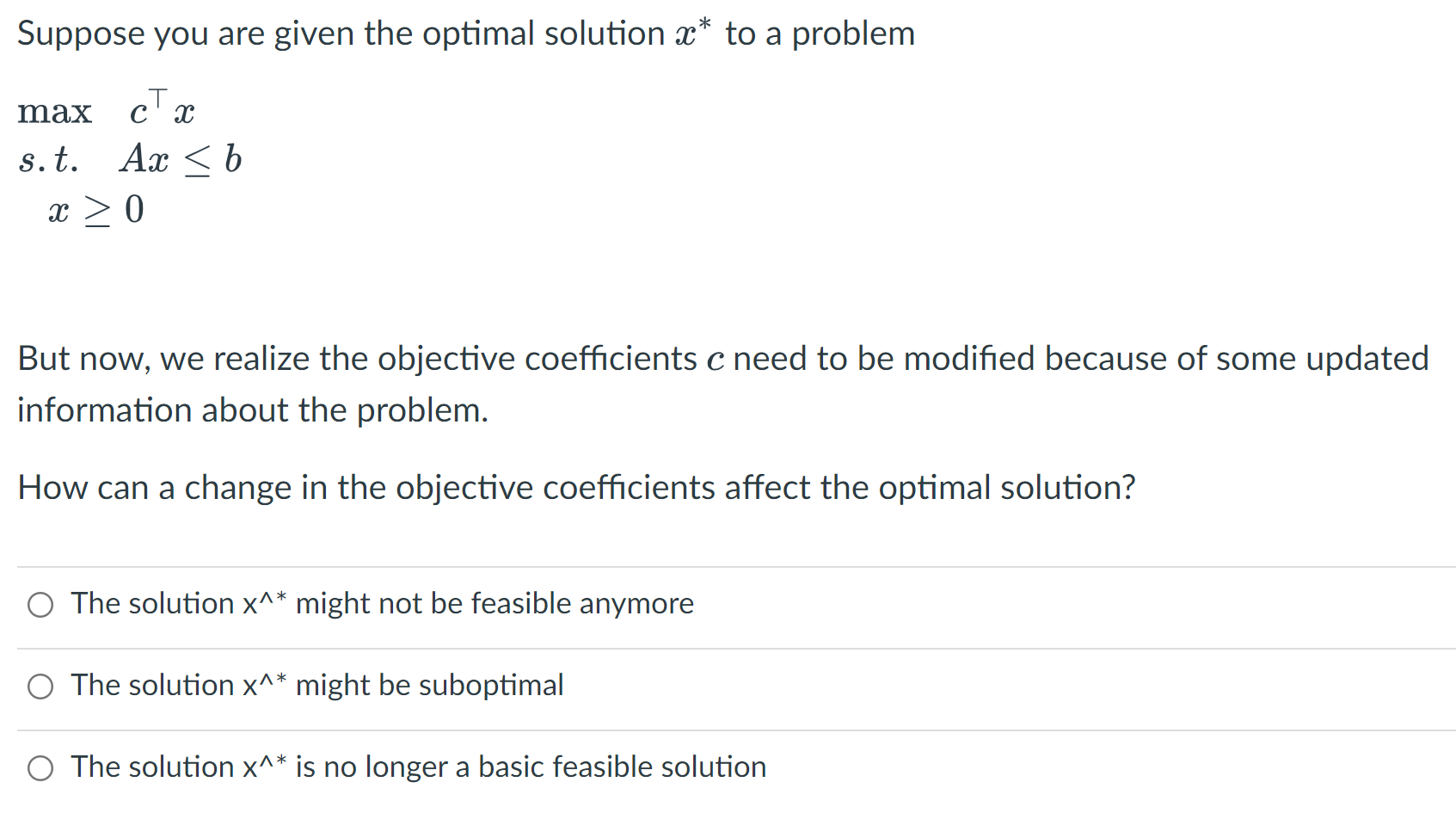The image size is (1456, 819).
Task: Click the second answer choice text
Action: (317, 687)
